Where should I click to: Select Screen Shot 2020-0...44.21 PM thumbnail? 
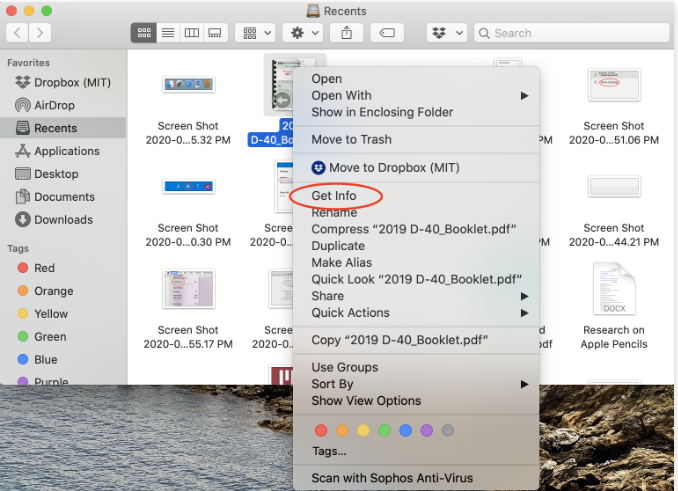pos(614,187)
